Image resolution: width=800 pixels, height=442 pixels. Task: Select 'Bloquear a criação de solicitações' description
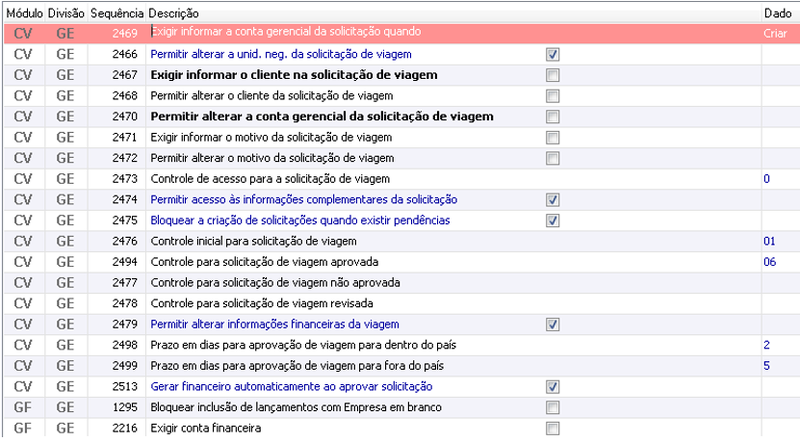pyautogui.click(x=300, y=220)
